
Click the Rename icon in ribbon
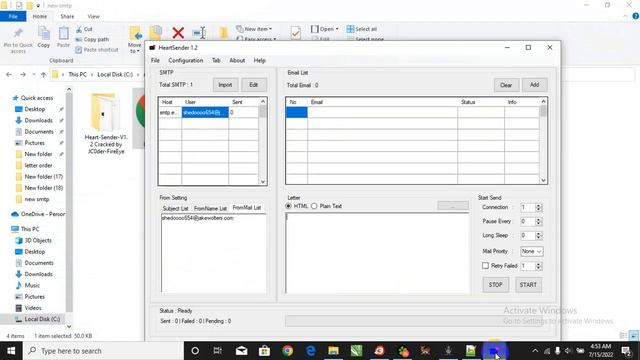(199, 33)
